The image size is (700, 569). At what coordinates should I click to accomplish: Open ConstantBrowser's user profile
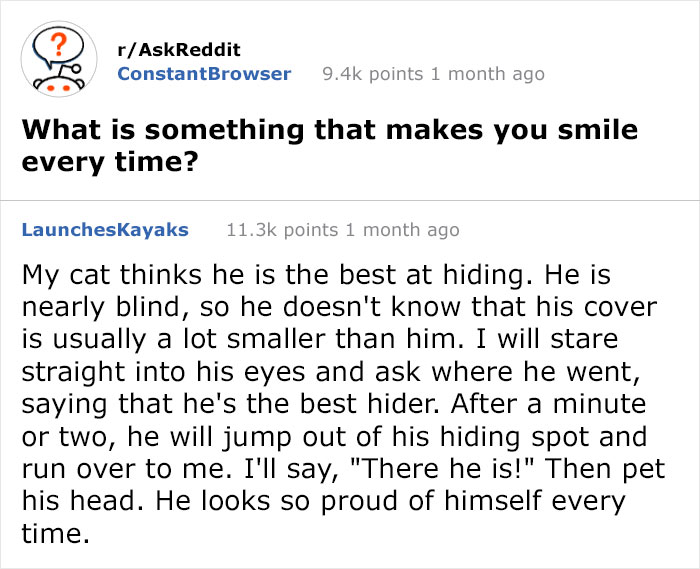coord(204,74)
